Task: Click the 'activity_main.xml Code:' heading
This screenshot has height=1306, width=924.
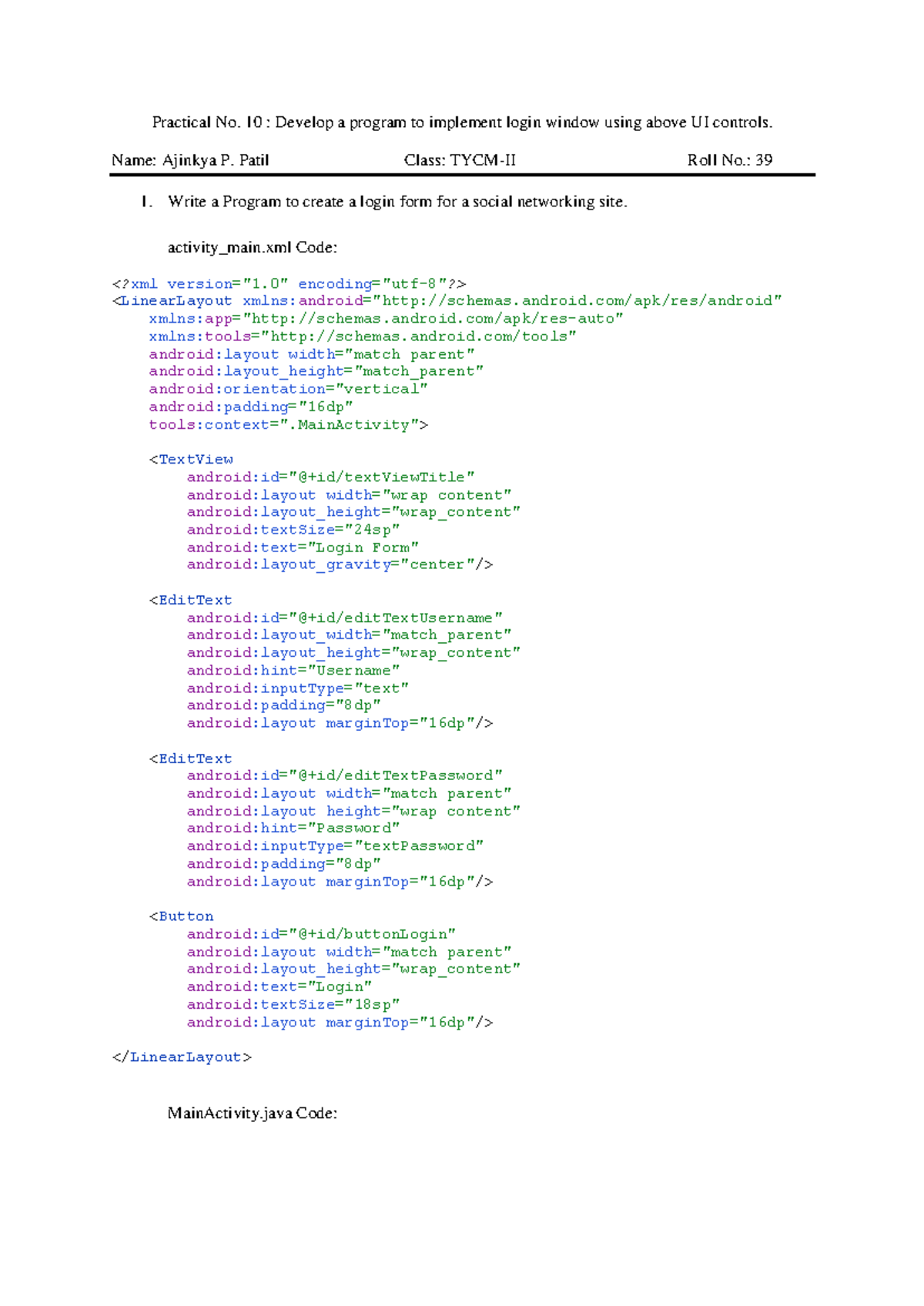Action: [x=253, y=248]
